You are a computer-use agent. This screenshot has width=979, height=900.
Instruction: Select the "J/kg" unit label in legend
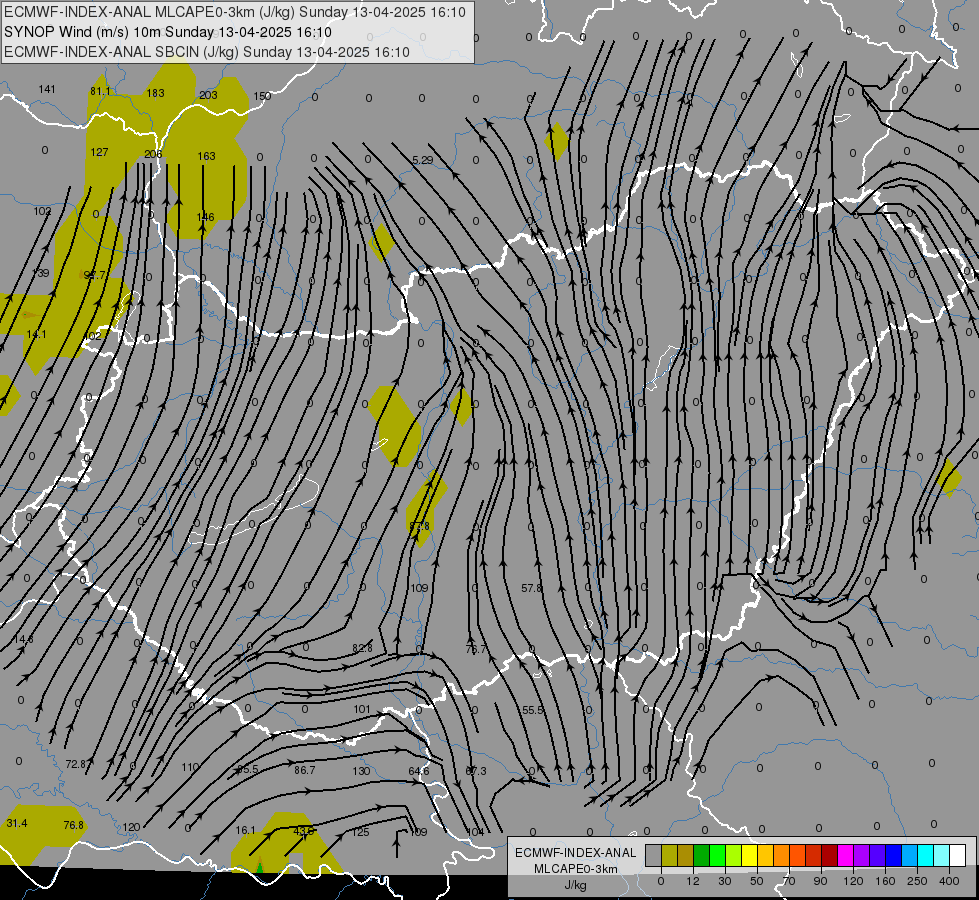[576, 884]
